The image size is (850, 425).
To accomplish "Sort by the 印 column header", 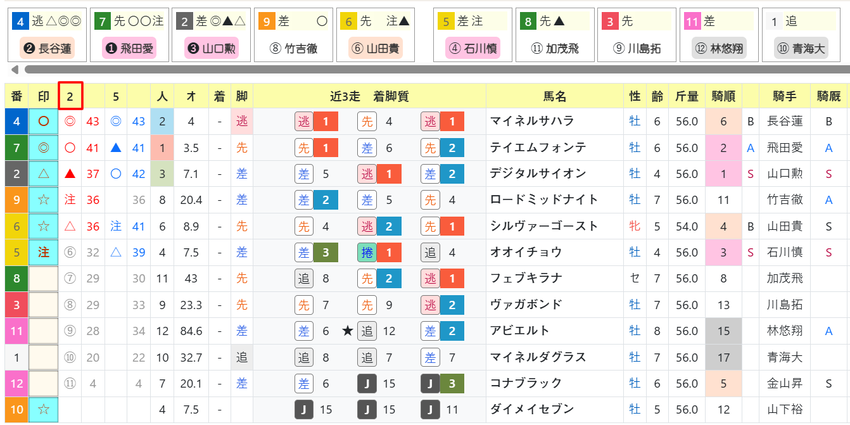I will pos(44,96).
